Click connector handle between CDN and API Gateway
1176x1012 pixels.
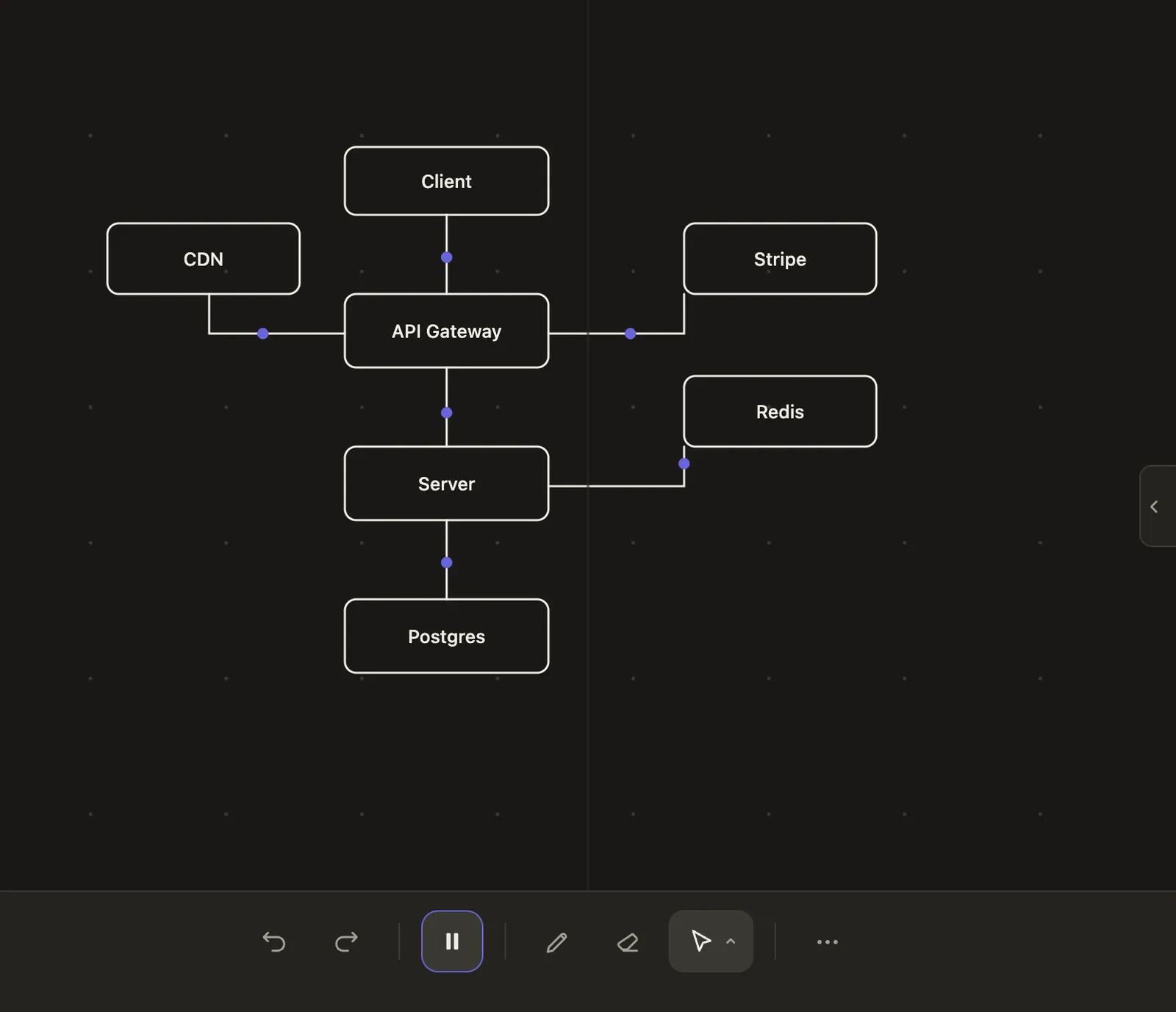coord(263,334)
